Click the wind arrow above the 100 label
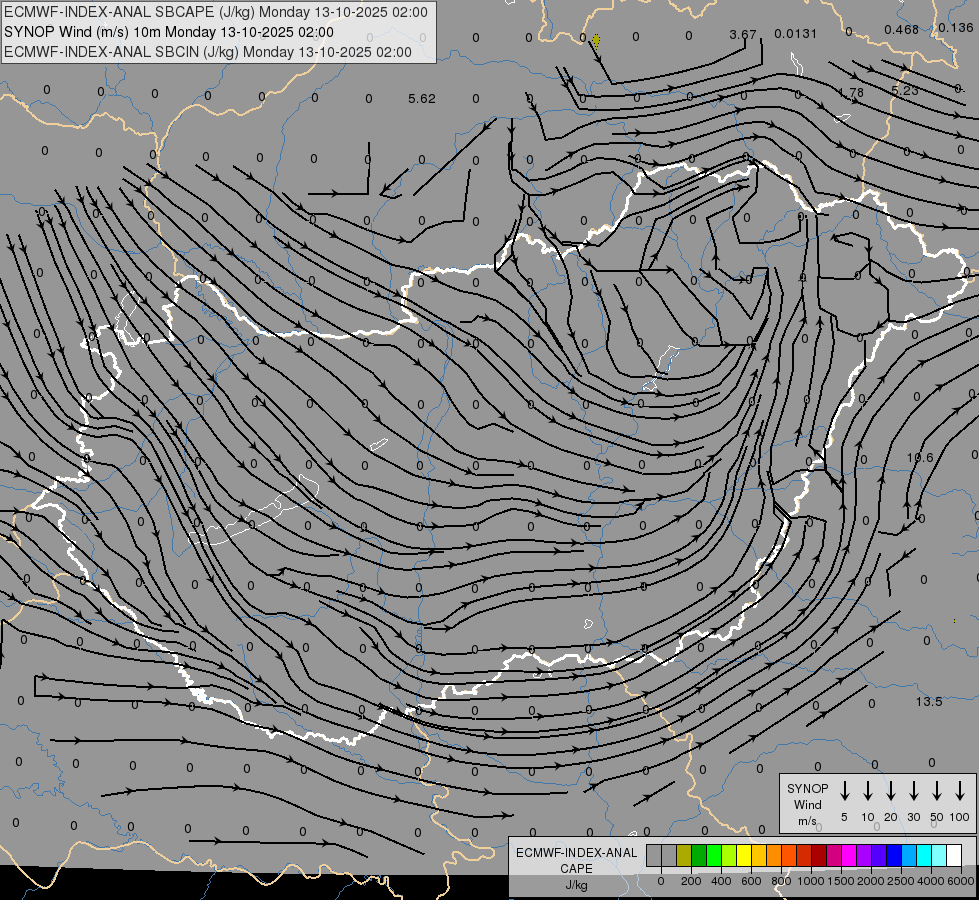The width and height of the screenshot is (979, 900). (x=960, y=790)
